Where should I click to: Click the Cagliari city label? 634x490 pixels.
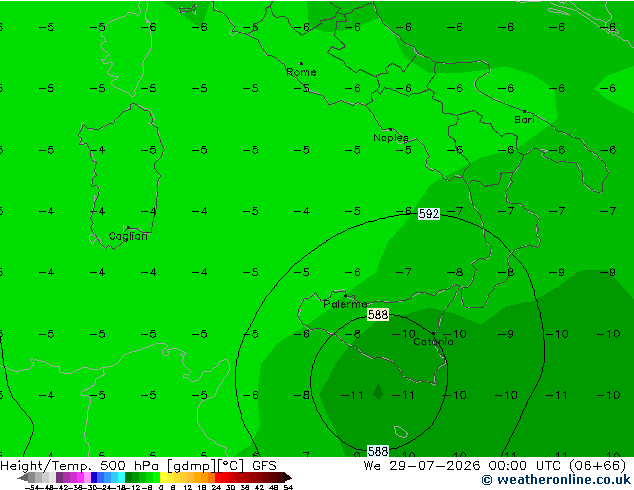pos(128,236)
